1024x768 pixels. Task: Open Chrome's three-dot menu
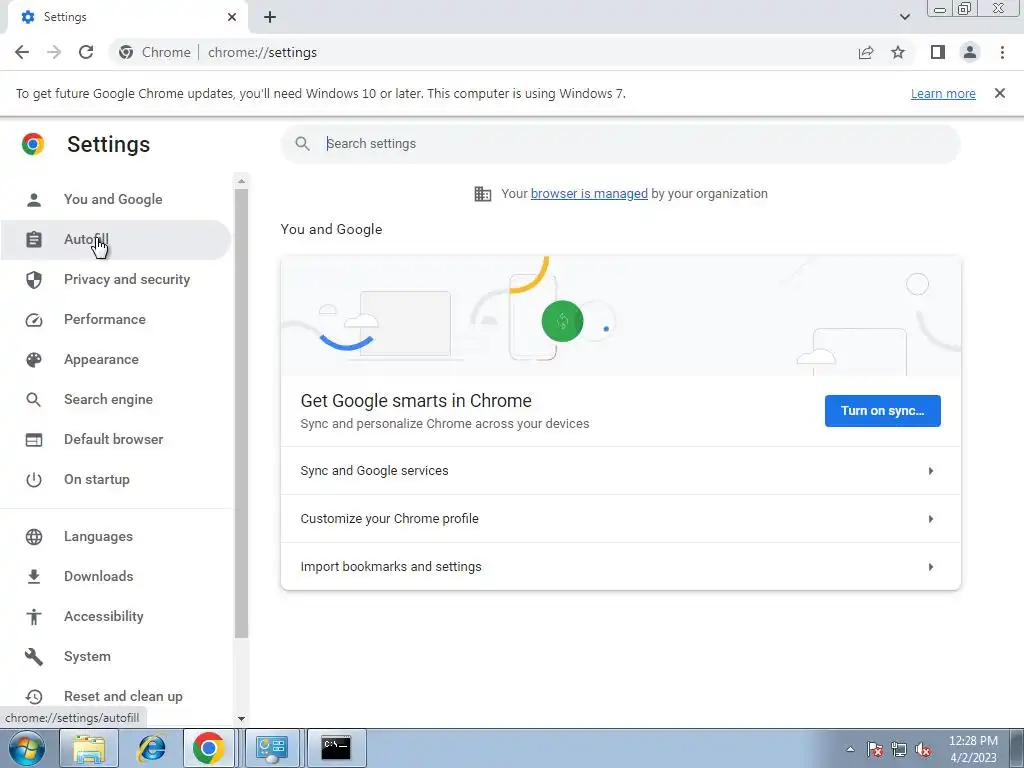tap(1002, 52)
